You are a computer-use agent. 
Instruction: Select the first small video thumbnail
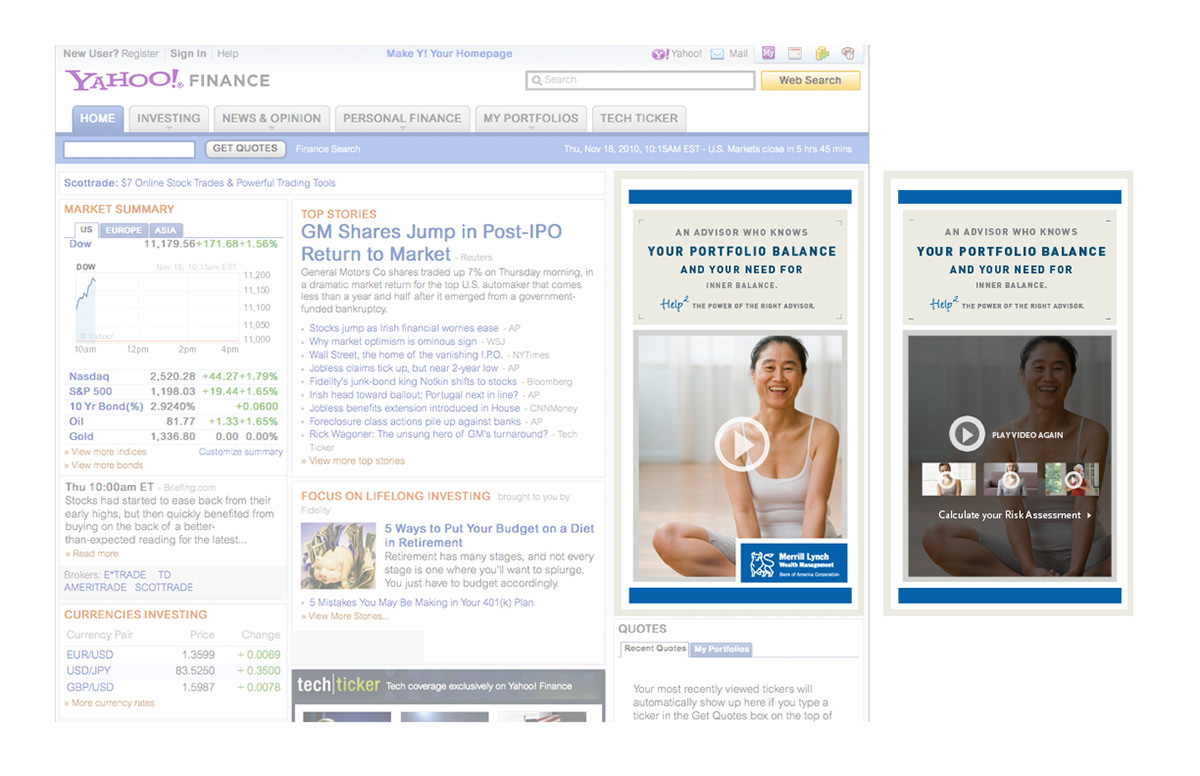(x=948, y=479)
